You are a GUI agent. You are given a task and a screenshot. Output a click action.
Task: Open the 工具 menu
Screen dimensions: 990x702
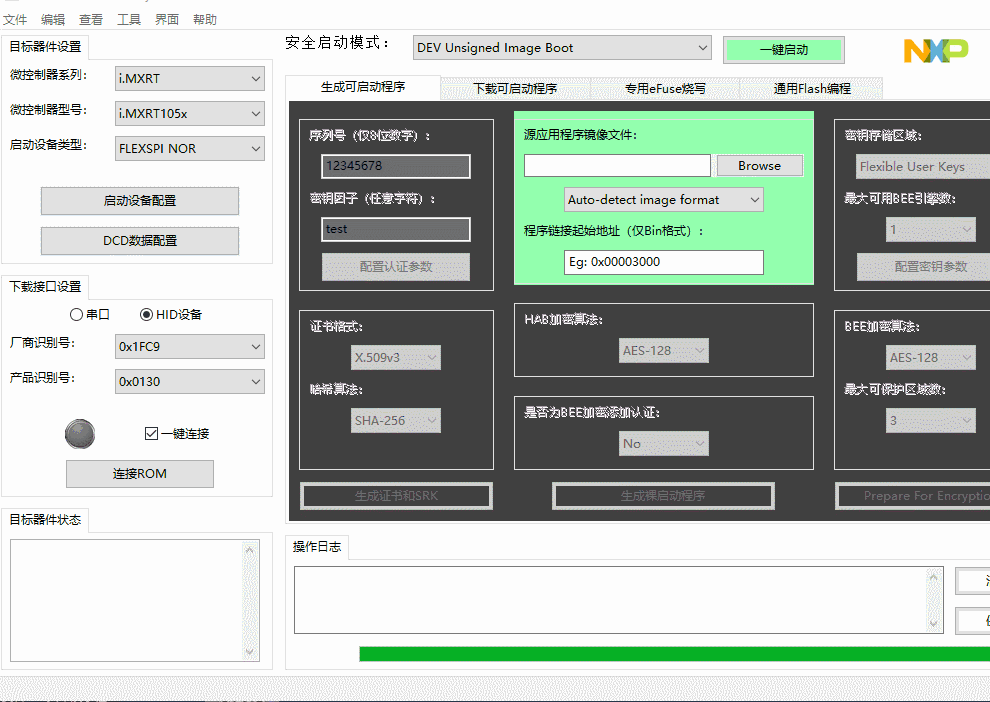129,20
